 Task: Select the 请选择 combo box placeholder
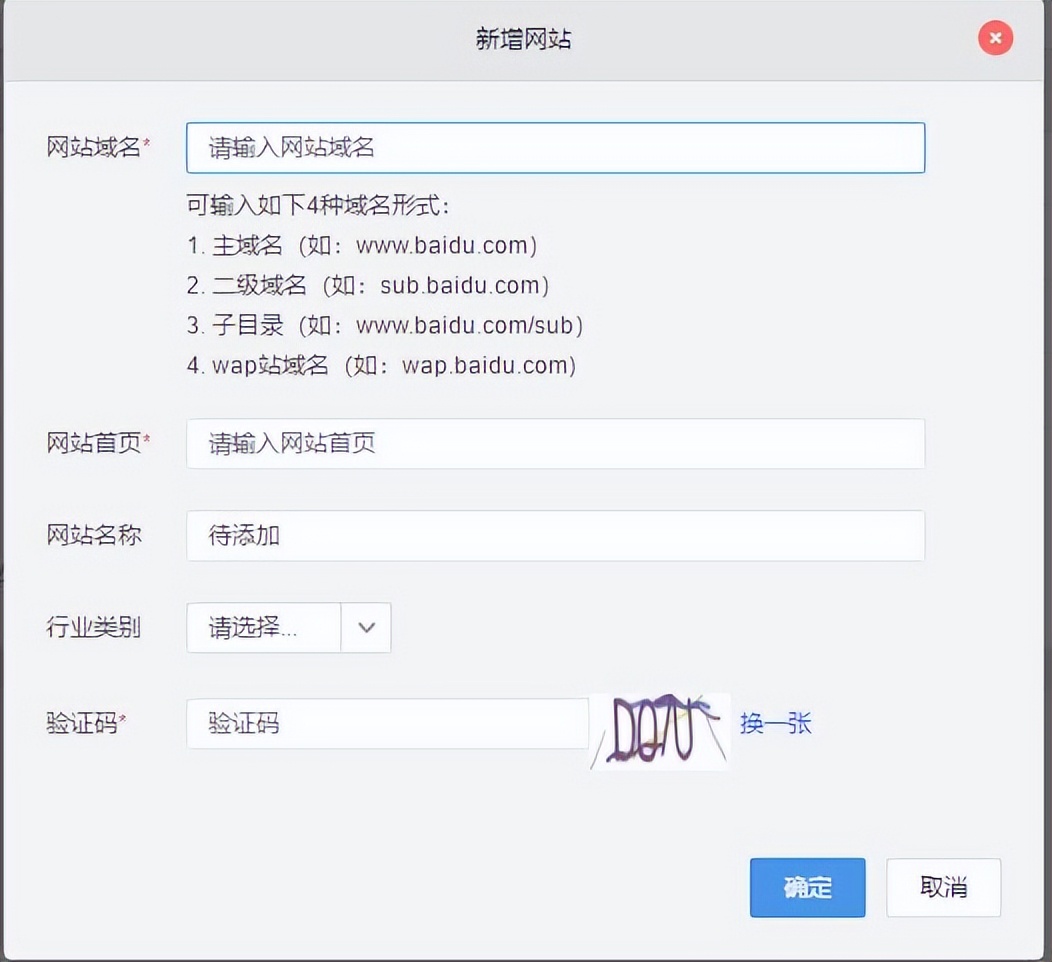coord(263,628)
